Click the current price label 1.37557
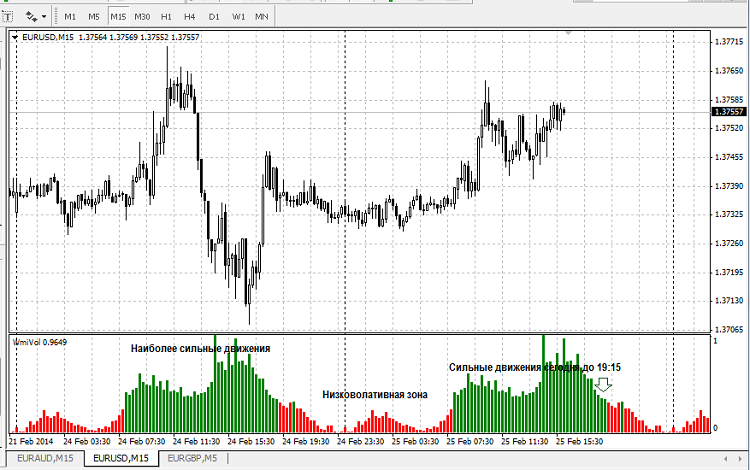Viewport: 750px width, 470px height. [729, 112]
